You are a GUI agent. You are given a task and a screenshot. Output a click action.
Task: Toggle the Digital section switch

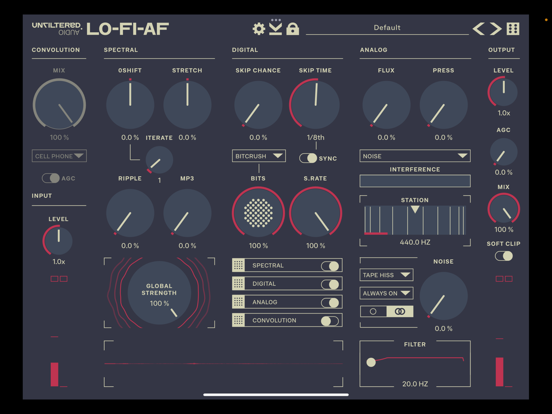(330, 284)
